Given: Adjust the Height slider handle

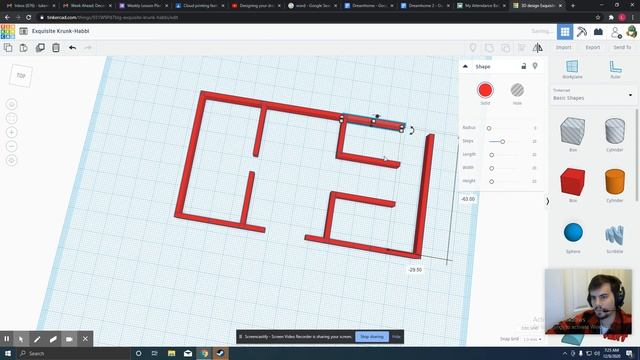Looking at the screenshot, I should coord(491,182).
